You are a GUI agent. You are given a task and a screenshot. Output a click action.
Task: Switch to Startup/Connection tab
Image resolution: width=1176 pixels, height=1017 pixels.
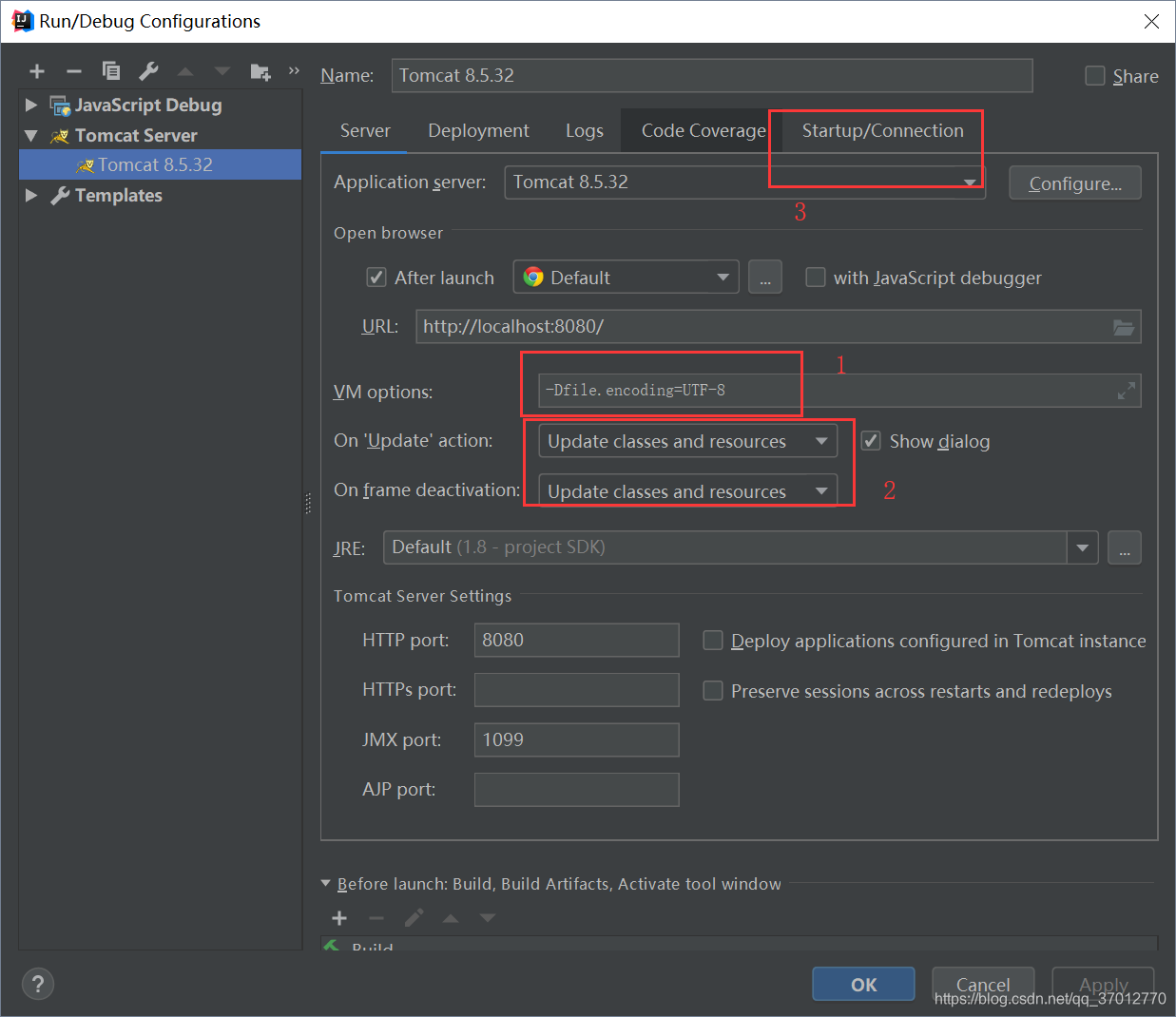click(882, 131)
